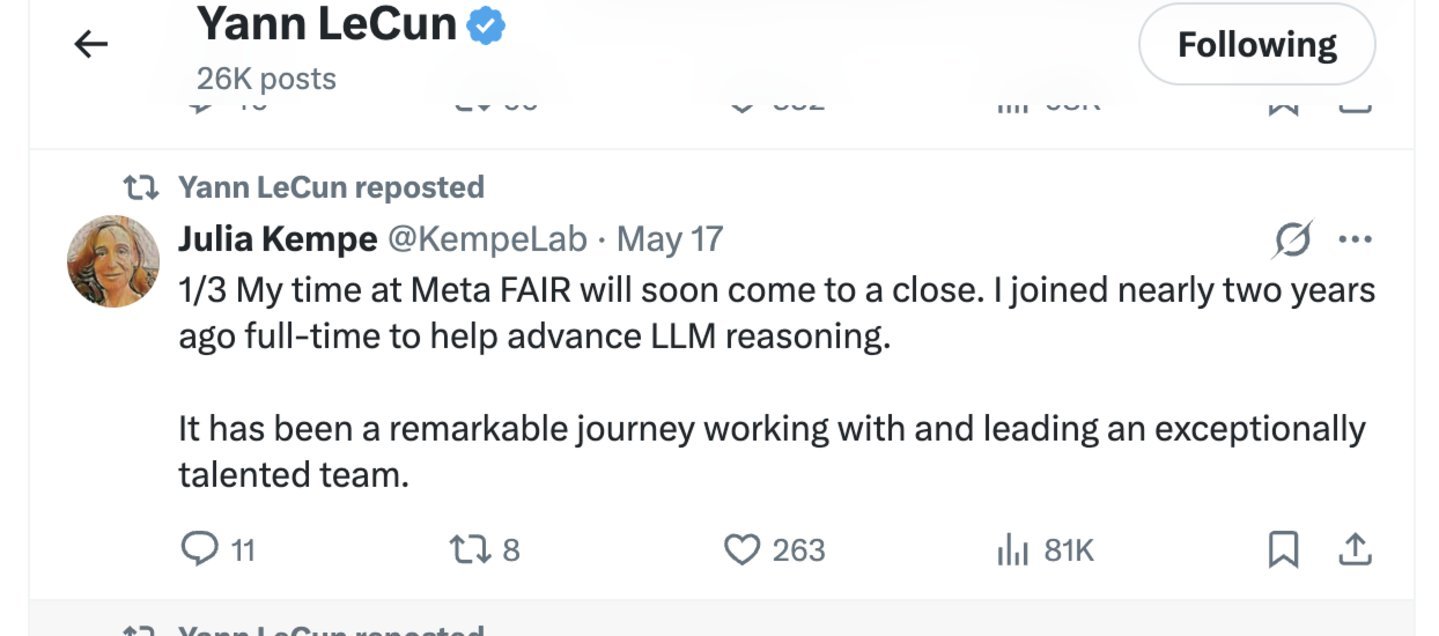Open post text beginning '1/3 My time at Meta FAIR'
The width and height of the screenshot is (1439, 636).
click(x=776, y=382)
